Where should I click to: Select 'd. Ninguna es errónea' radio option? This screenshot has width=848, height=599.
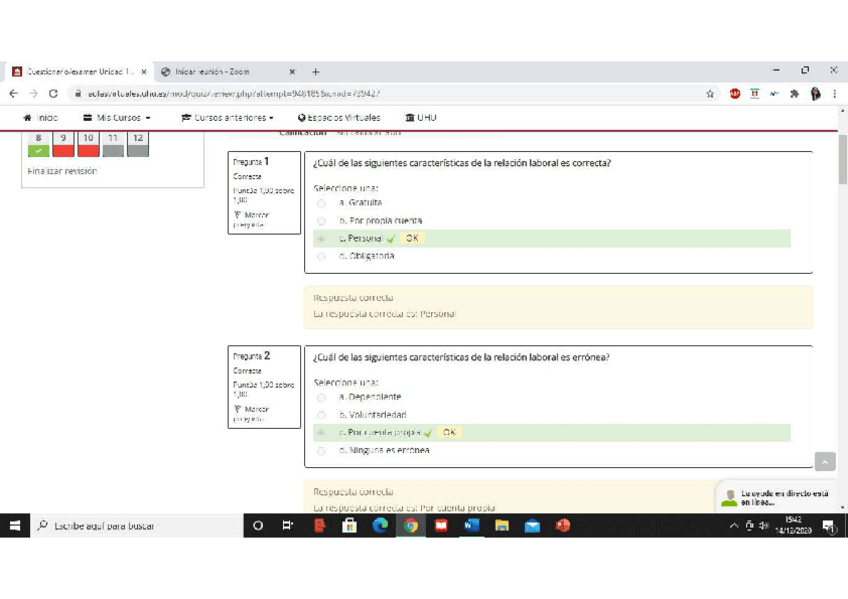(321, 451)
